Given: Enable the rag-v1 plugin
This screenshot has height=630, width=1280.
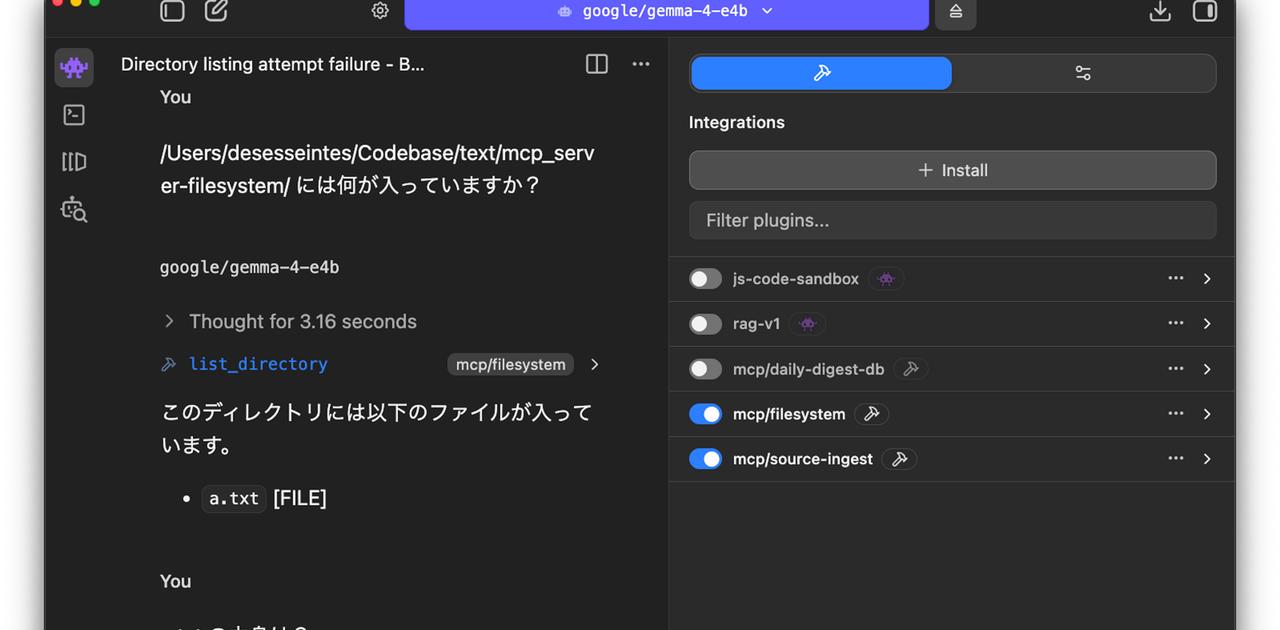Looking at the screenshot, I should tap(705, 324).
